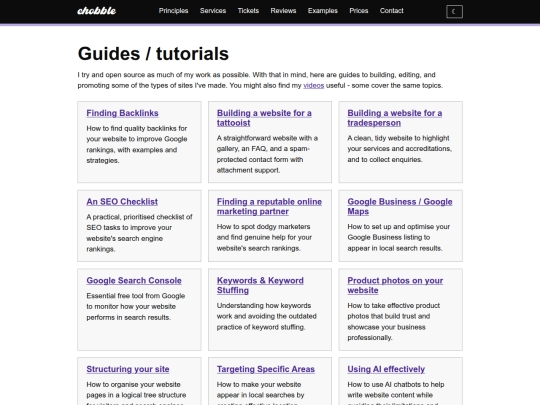Click text 'Understanding how keywords work'

click(x=267, y=316)
